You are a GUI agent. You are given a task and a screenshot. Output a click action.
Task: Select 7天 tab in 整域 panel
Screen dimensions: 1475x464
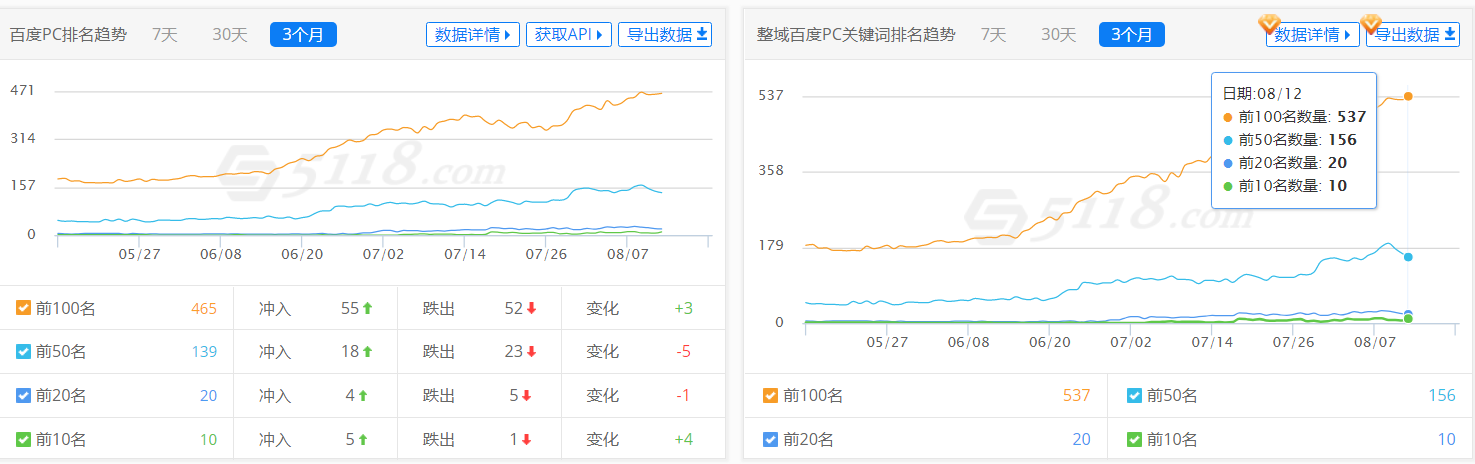point(993,34)
